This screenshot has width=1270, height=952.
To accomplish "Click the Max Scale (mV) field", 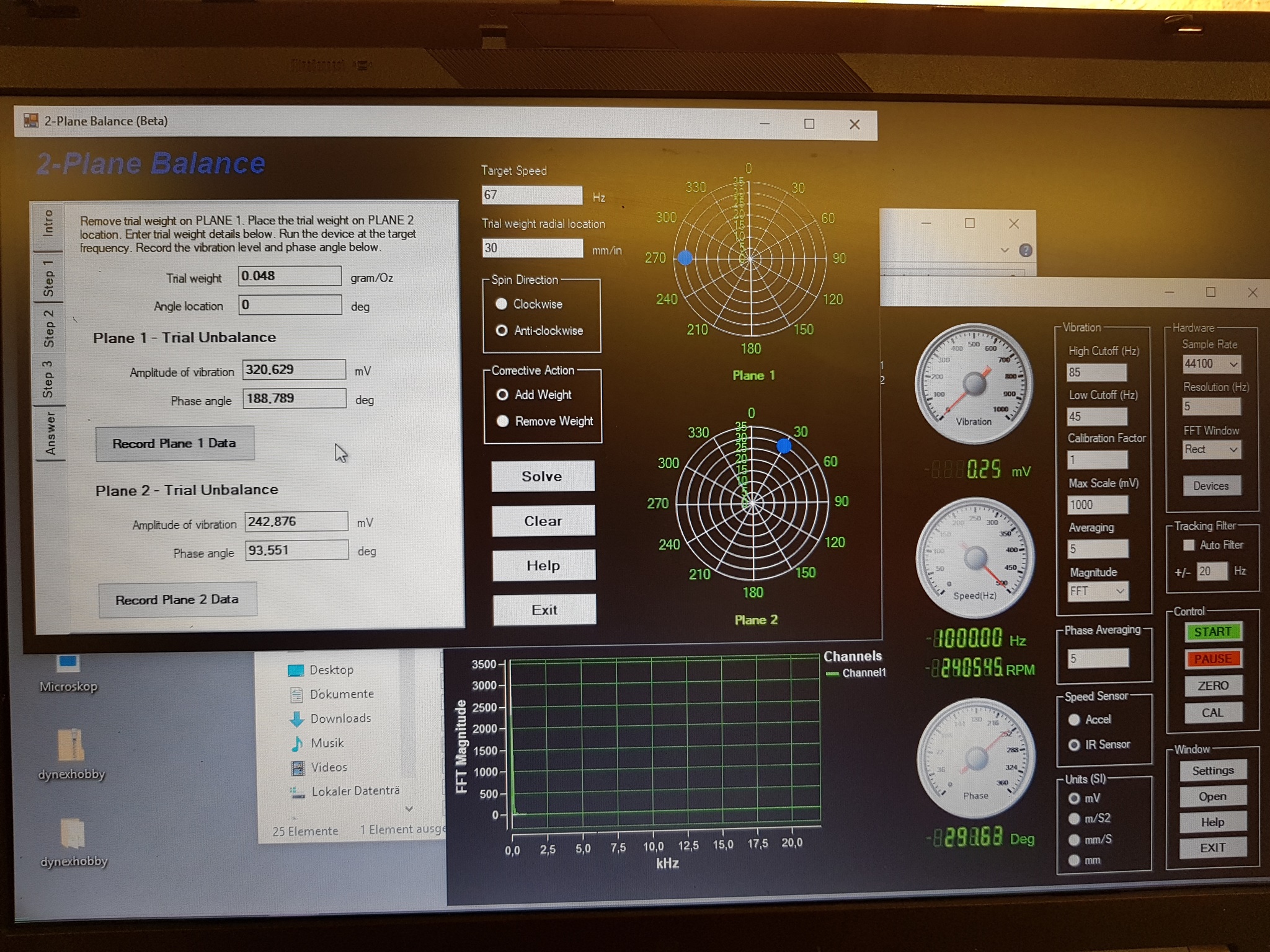I will pos(1098,505).
